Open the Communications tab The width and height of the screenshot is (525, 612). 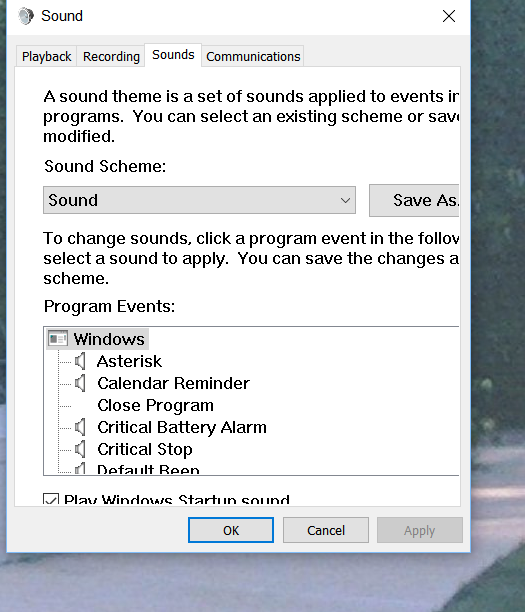pyautogui.click(x=253, y=57)
